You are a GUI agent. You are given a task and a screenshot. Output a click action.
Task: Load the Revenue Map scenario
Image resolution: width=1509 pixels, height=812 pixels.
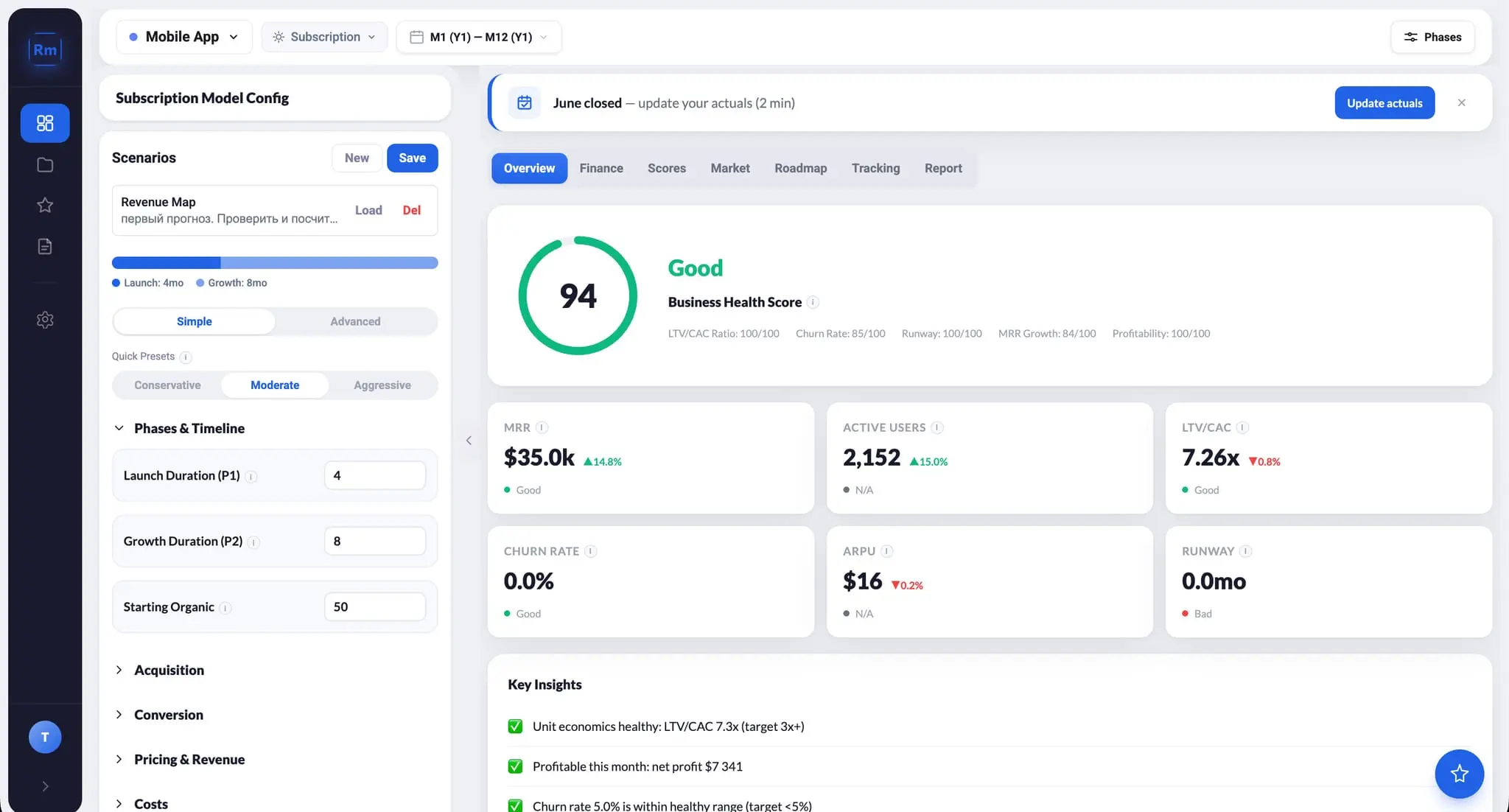[368, 210]
